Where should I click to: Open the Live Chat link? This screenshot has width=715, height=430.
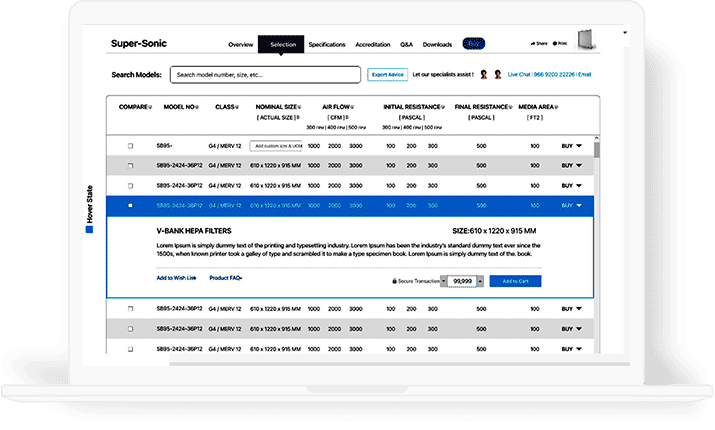519,74
